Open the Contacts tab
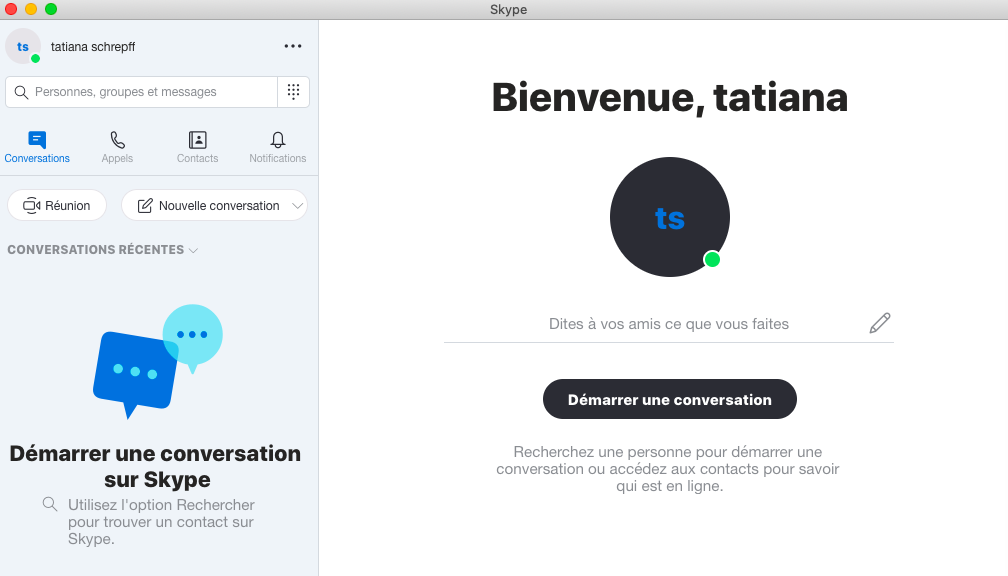 click(197, 147)
